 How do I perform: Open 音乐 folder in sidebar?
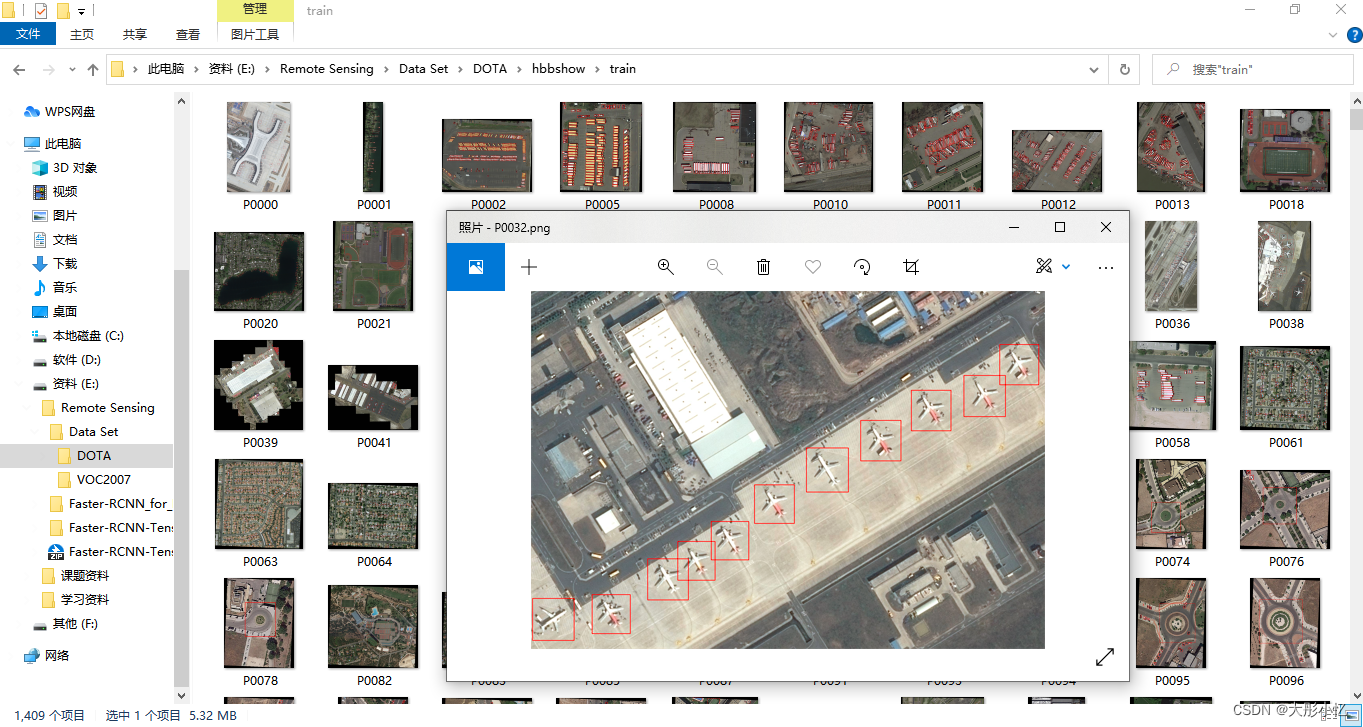[x=55, y=288]
